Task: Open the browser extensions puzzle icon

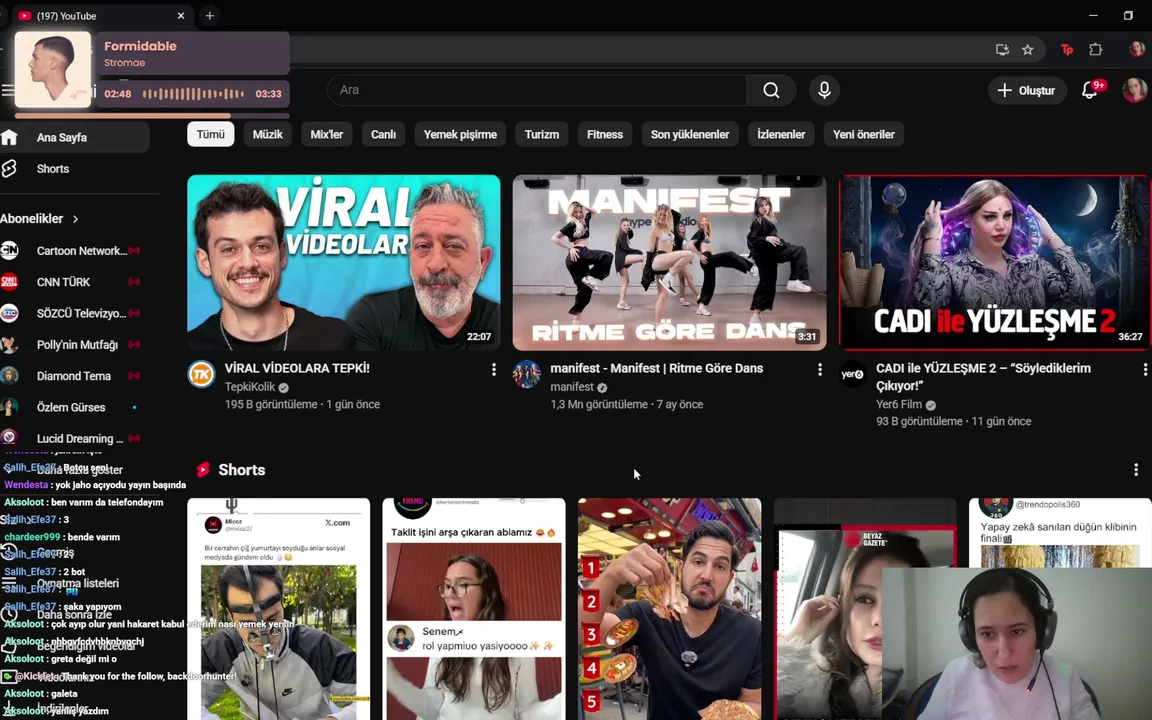Action: pos(1095,50)
